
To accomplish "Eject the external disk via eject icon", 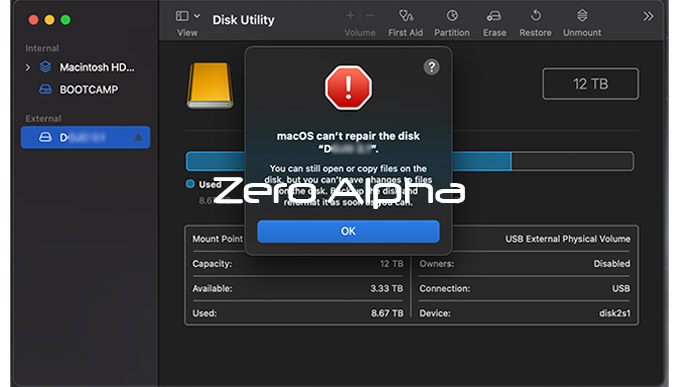I will 138,138.
